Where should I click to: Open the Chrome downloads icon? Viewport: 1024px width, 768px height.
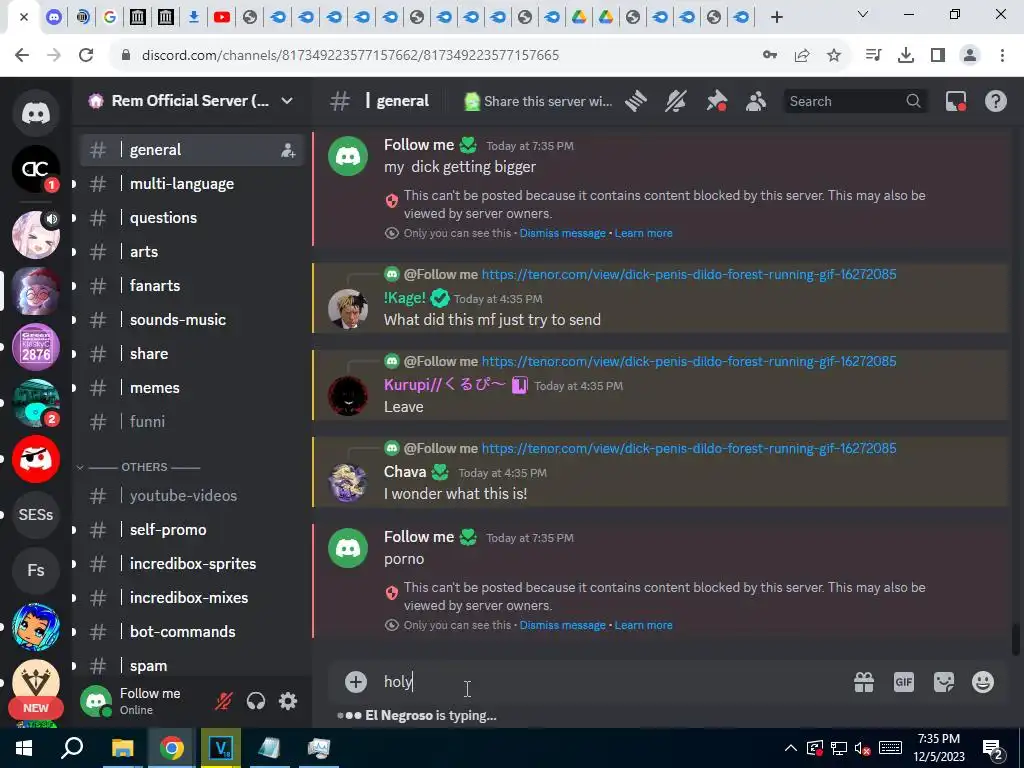906,56
